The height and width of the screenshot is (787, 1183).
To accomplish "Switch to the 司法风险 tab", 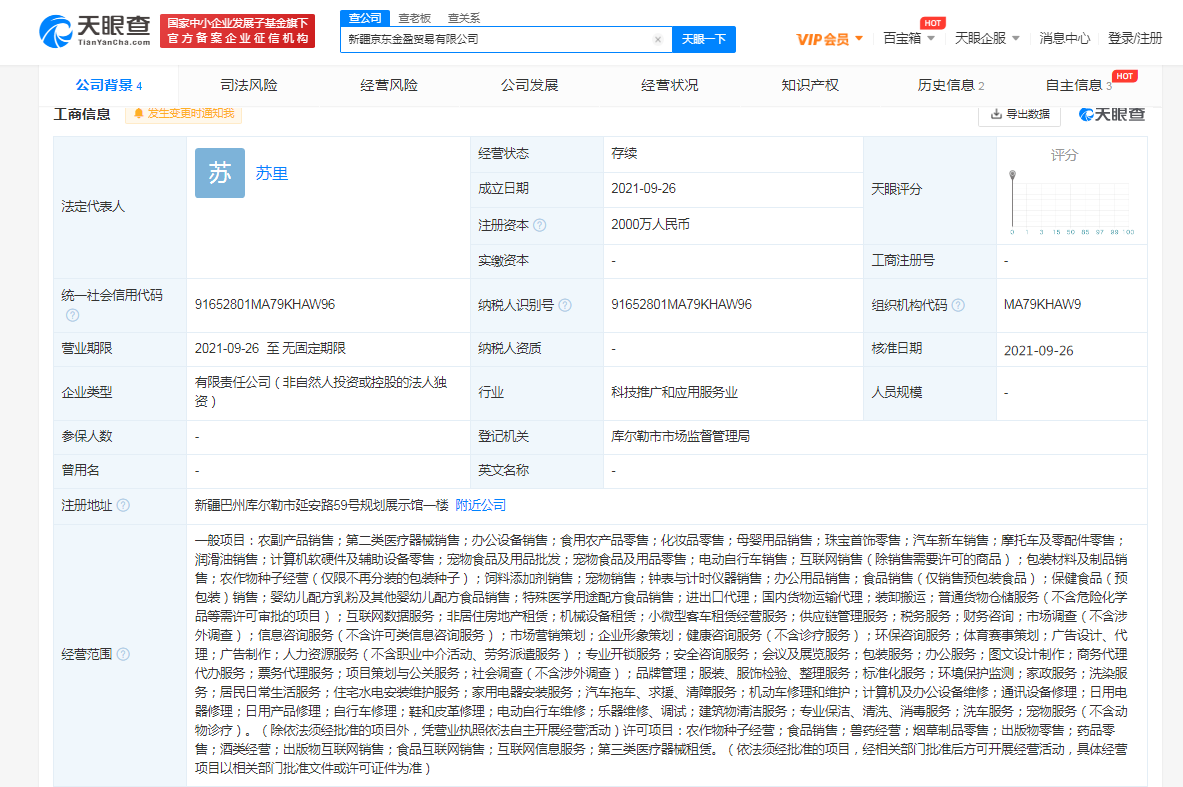I will pyautogui.click(x=249, y=86).
